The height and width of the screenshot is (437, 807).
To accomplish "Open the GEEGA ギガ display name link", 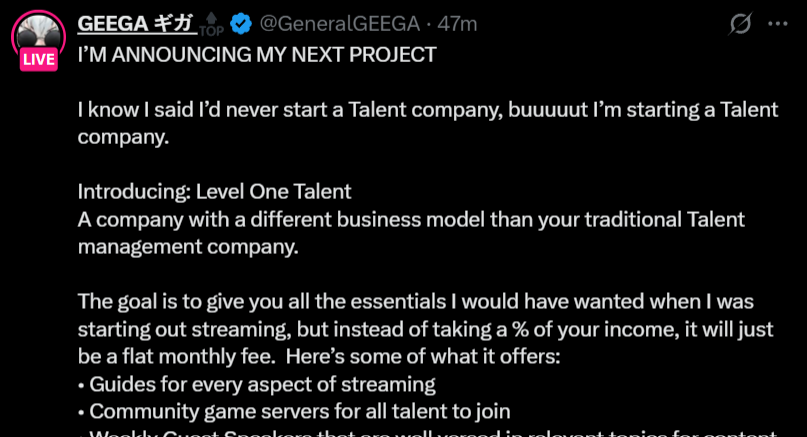I will coord(136,24).
